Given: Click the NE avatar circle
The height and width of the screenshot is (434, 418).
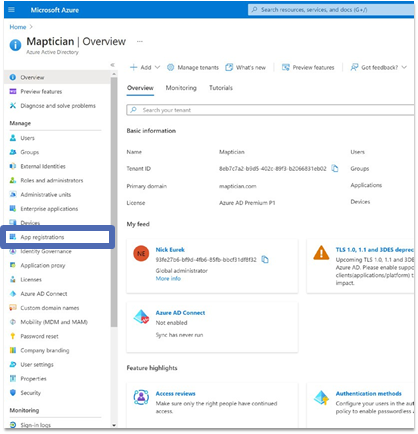Looking at the screenshot, I should [x=141, y=254].
